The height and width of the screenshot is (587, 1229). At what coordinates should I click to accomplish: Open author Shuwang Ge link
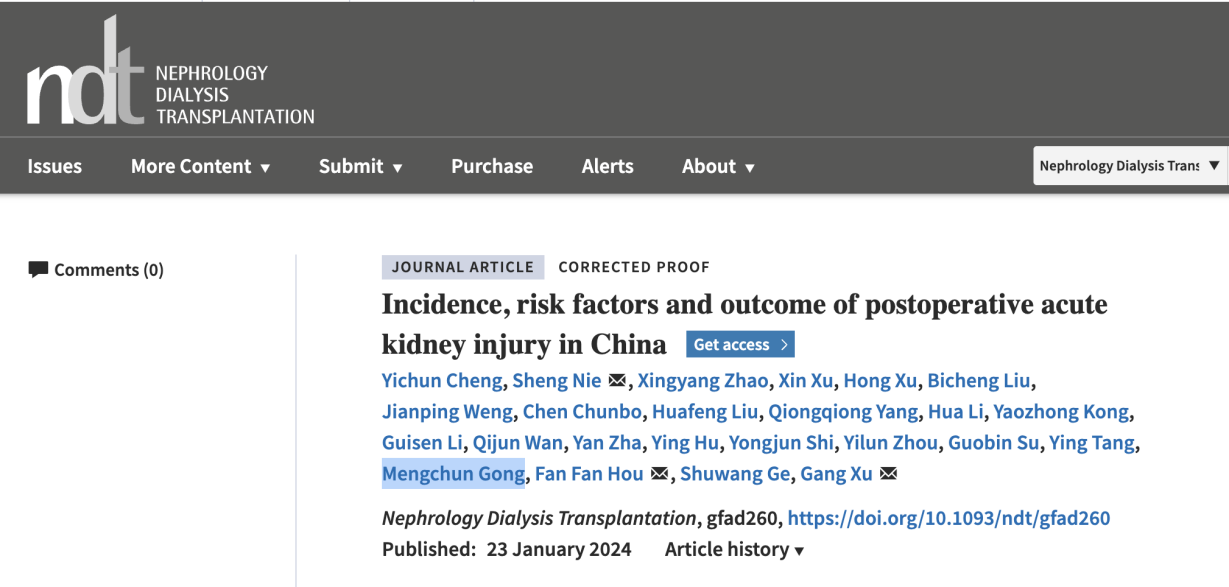[735, 474]
